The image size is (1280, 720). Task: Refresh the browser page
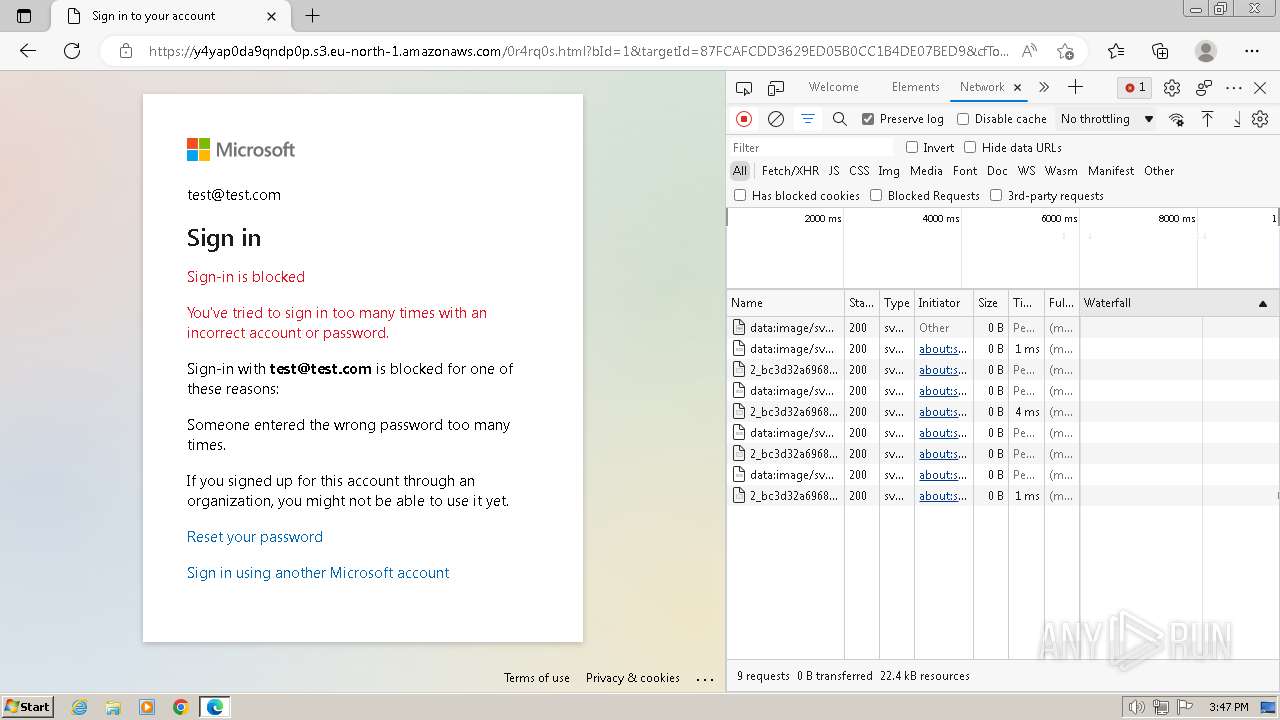[x=72, y=51]
